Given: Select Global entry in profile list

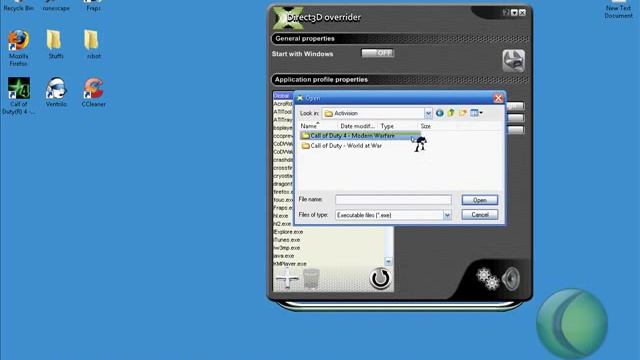Looking at the screenshot, I should pyautogui.click(x=283, y=96).
